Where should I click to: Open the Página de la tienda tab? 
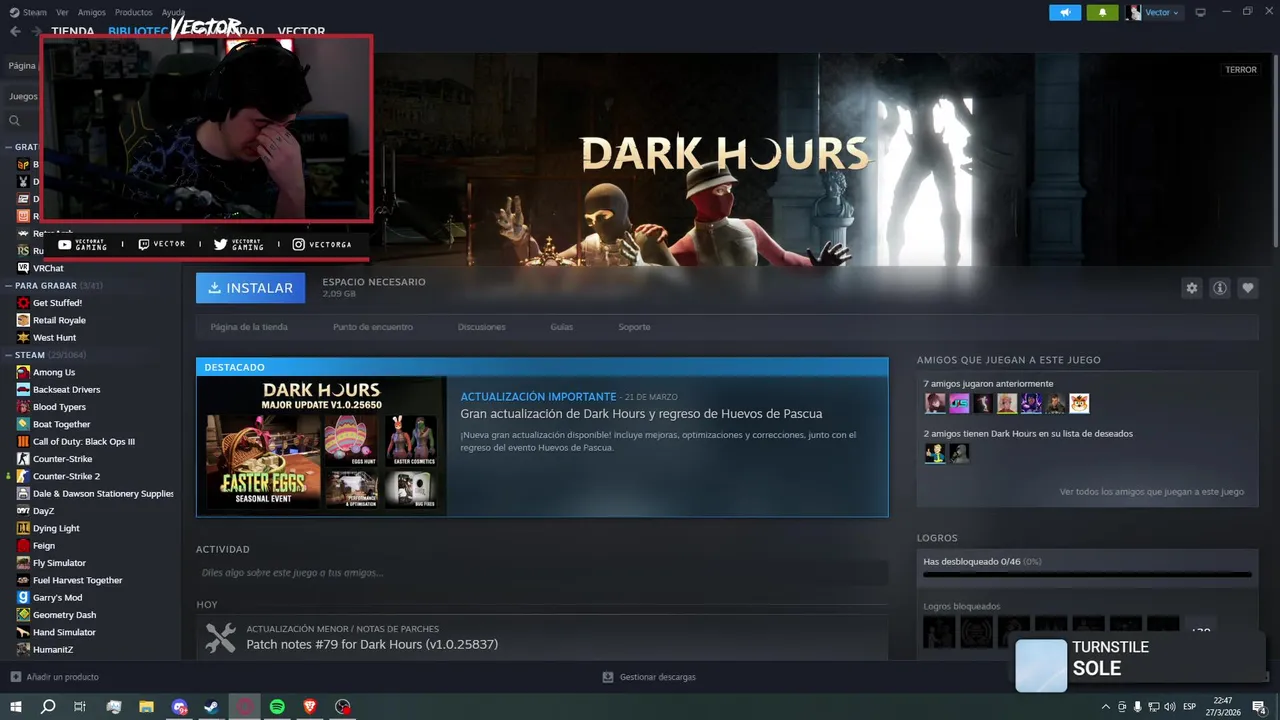pos(249,327)
